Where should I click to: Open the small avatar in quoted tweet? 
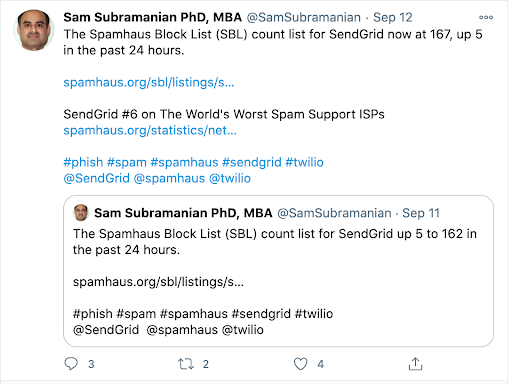click(81, 213)
